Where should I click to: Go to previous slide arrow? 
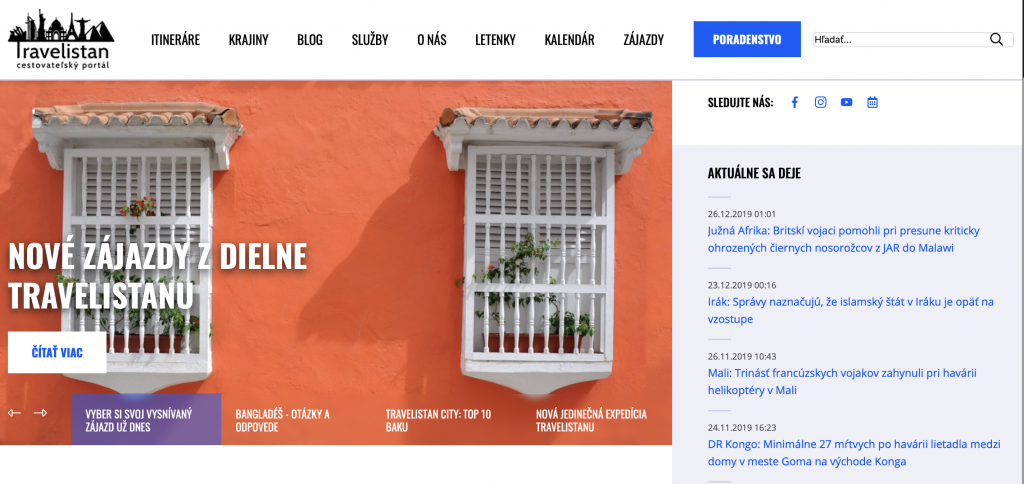[14, 413]
